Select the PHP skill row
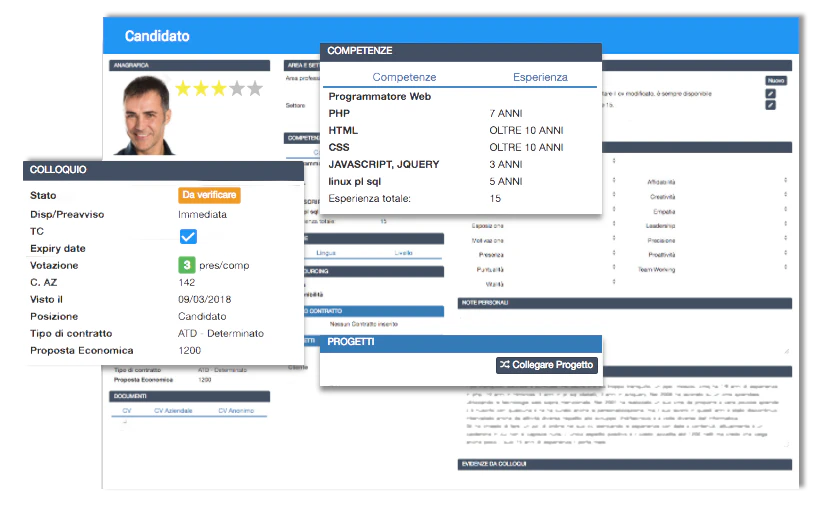Image resolution: width=826 pixels, height=513 pixels. tap(461, 113)
